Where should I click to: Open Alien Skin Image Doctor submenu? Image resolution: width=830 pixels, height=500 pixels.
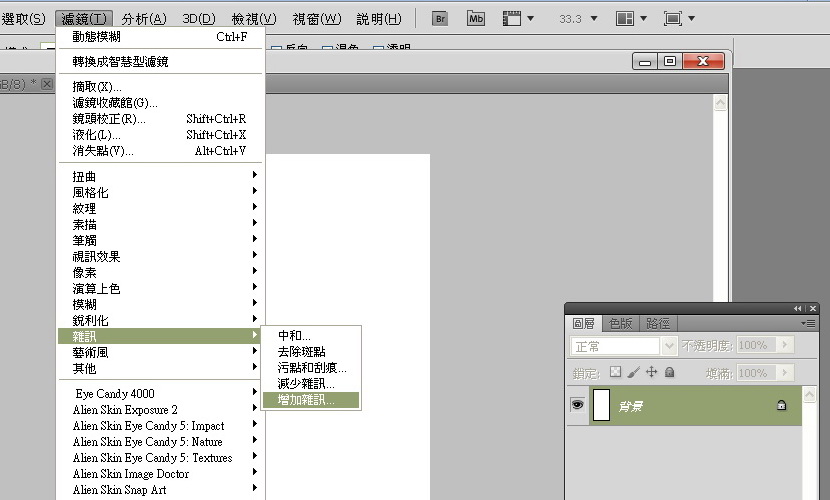point(159,474)
